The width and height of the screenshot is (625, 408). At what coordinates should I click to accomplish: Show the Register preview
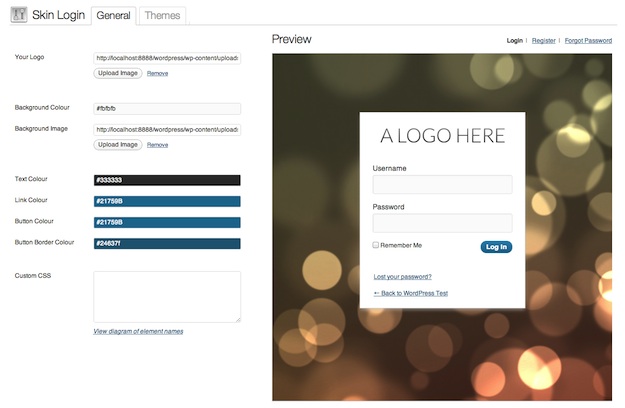pos(543,41)
